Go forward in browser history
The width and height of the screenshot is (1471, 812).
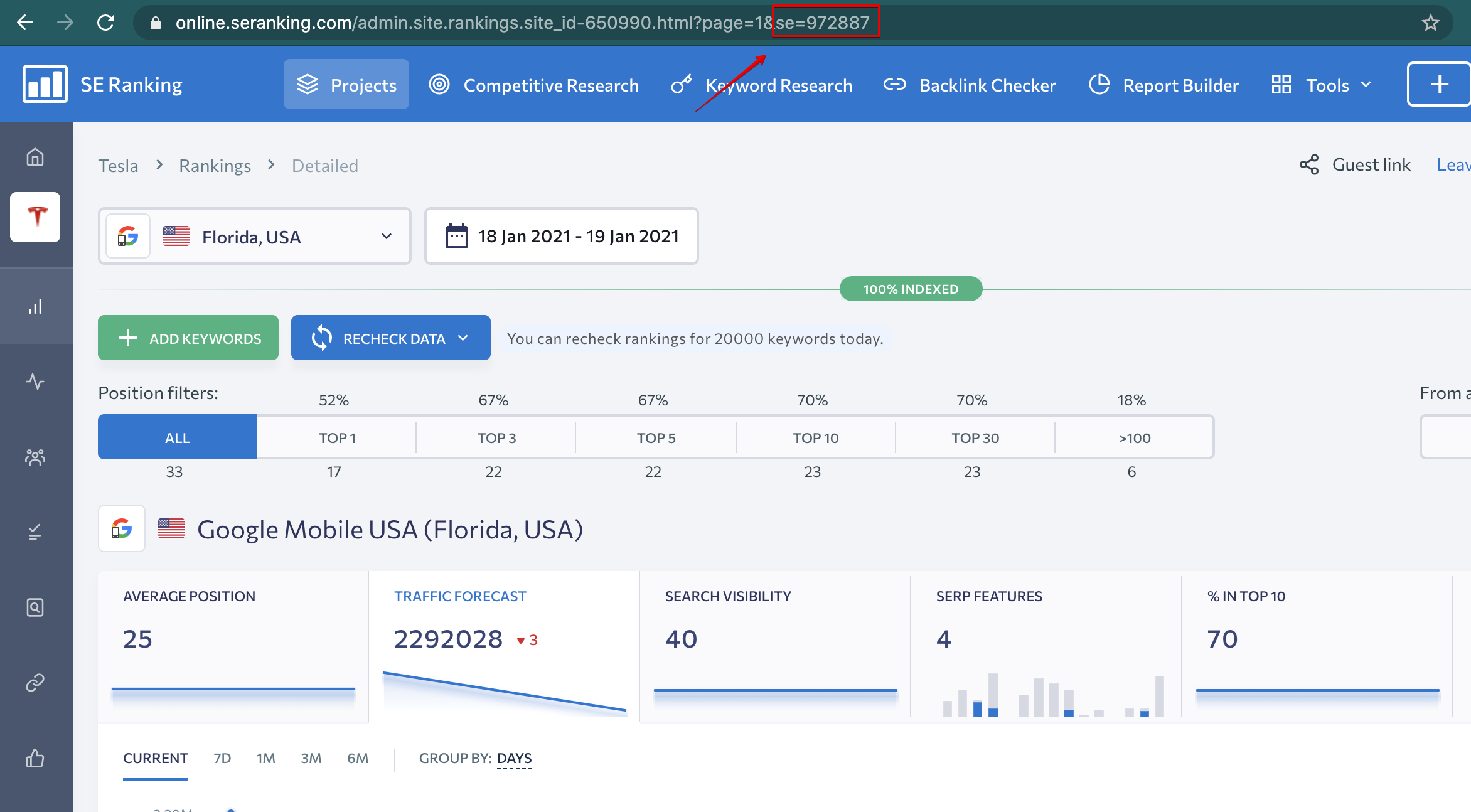[65, 23]
